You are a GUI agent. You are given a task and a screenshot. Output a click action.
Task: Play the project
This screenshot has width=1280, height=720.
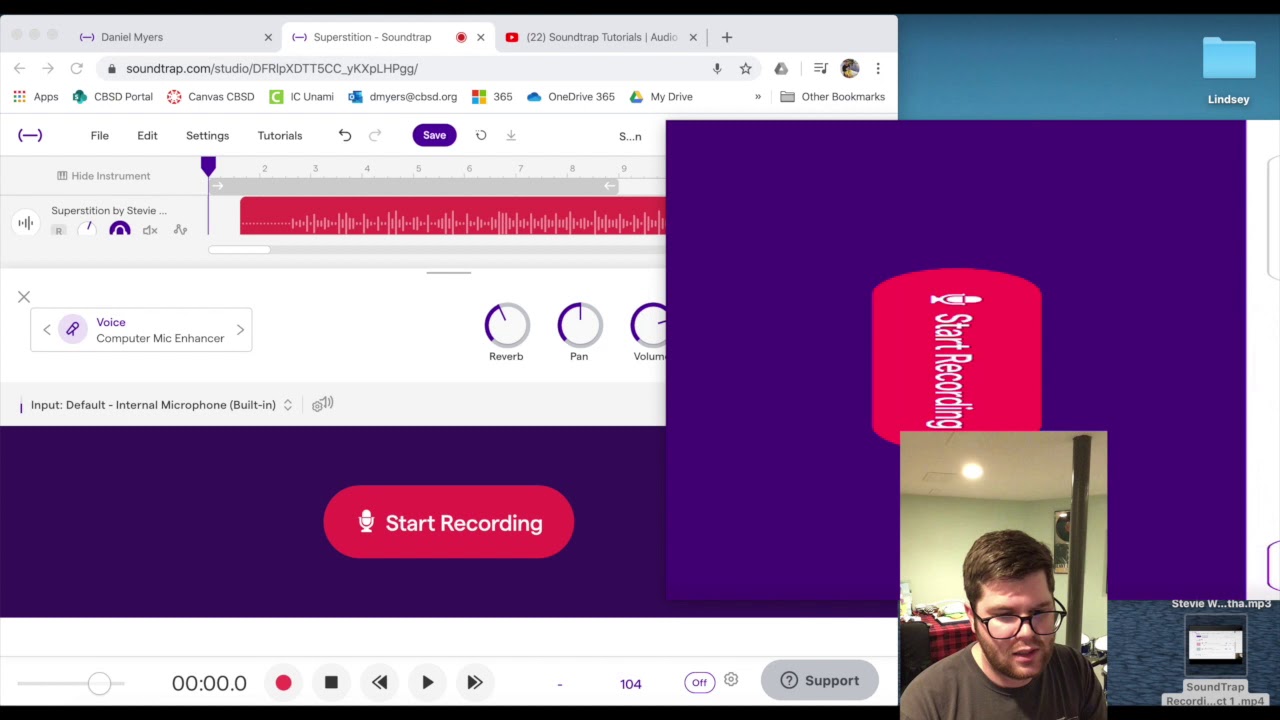428,683
